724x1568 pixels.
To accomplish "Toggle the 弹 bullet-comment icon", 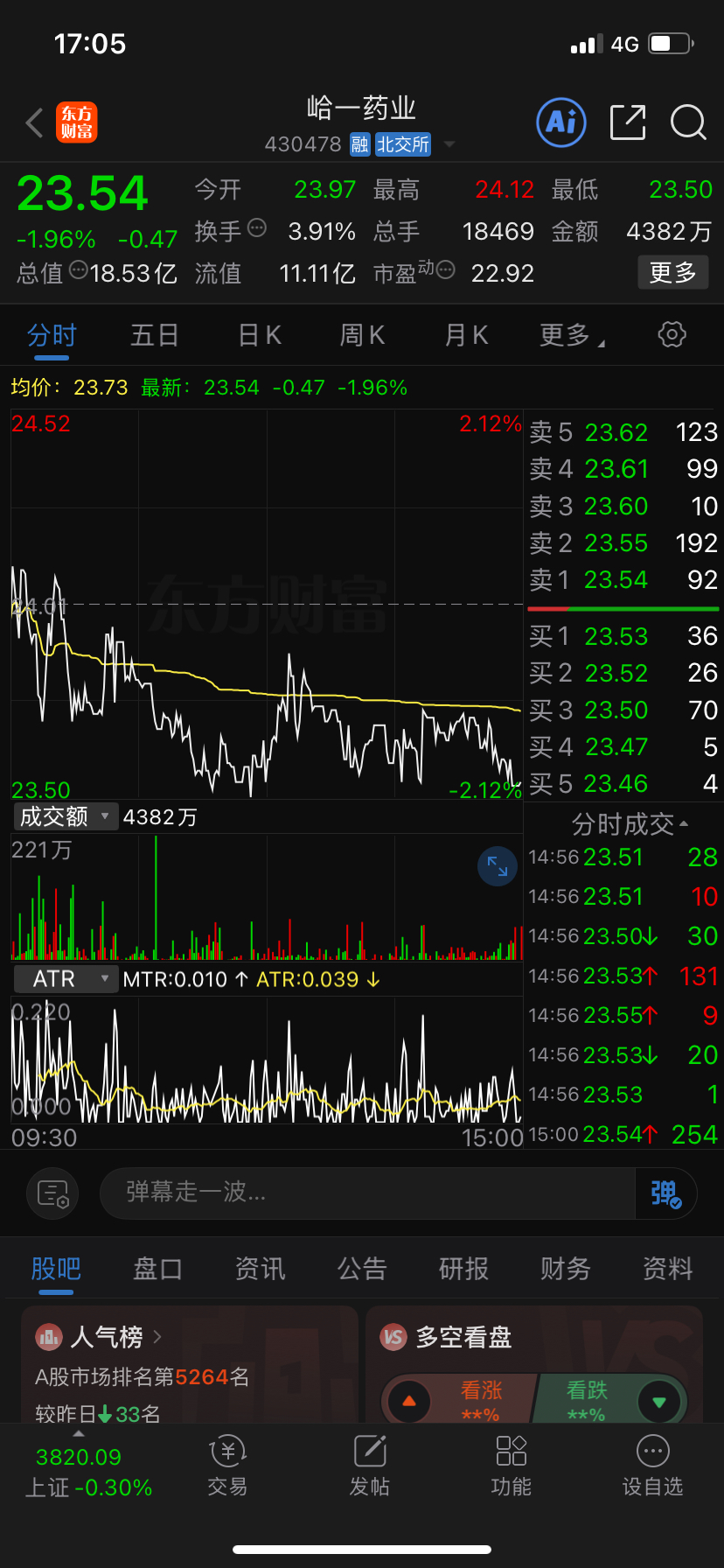I will point(665,1193).
